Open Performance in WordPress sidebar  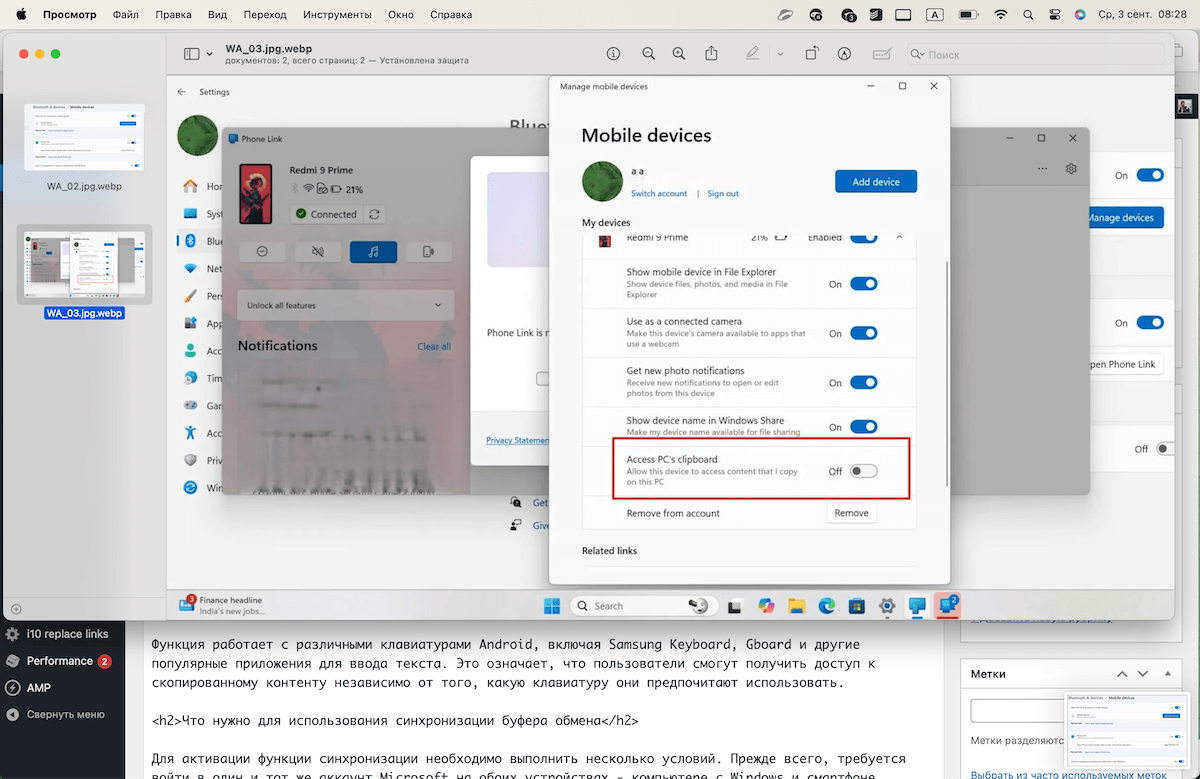click(59, 661)
